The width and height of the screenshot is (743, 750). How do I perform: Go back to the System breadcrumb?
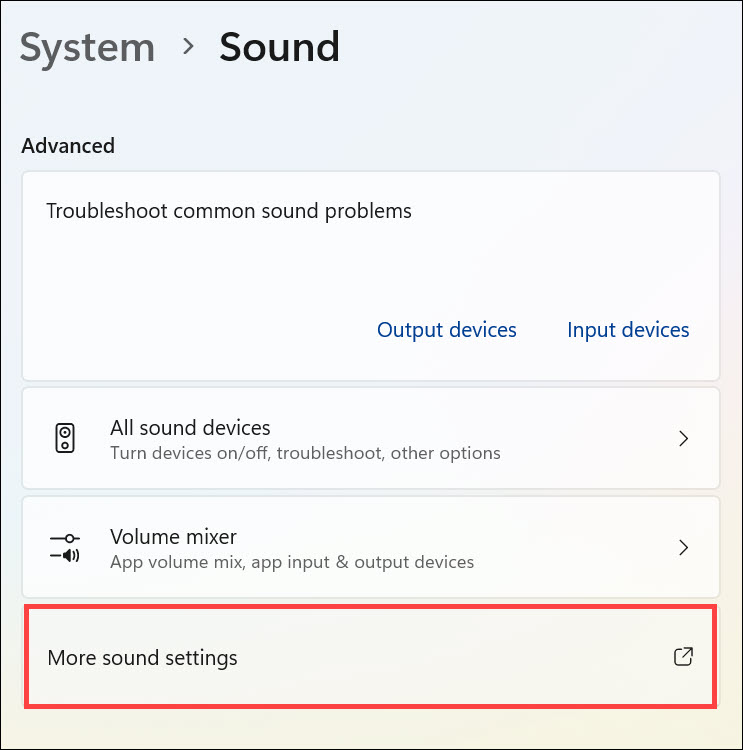click(87, 48)
